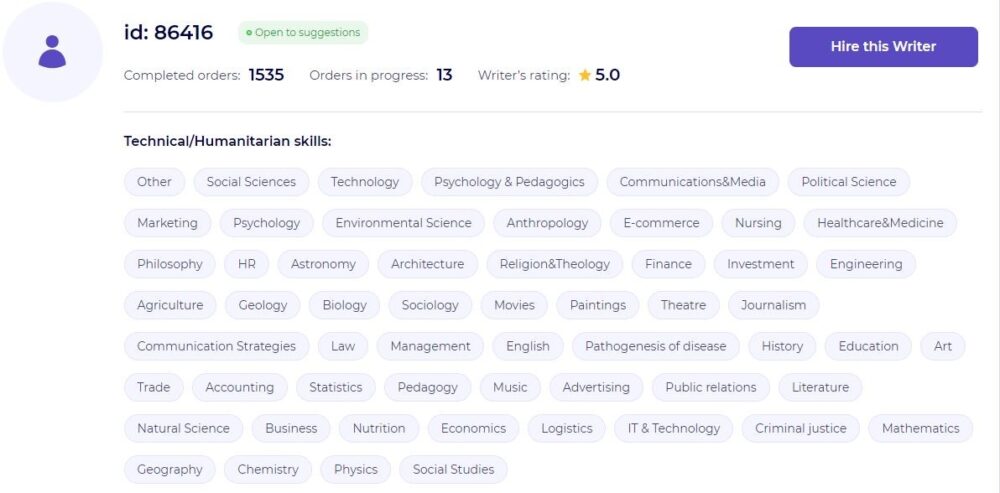Click the yellow rating star icon
The height and width of the screenshot is (493, 1000).
(x=584, y=75)
